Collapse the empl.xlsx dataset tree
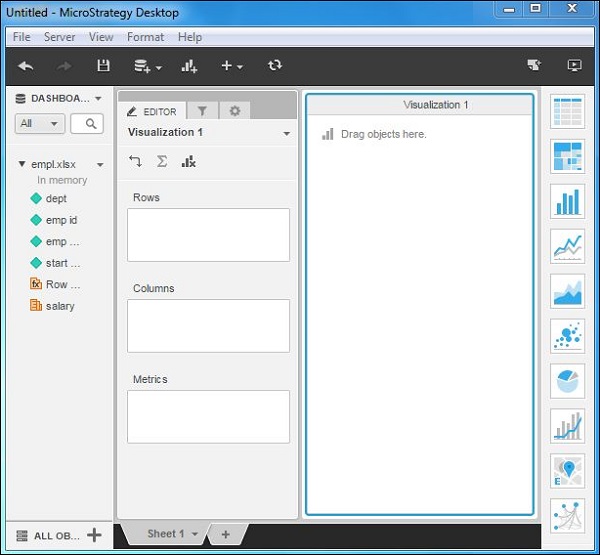 pos(22,164)
